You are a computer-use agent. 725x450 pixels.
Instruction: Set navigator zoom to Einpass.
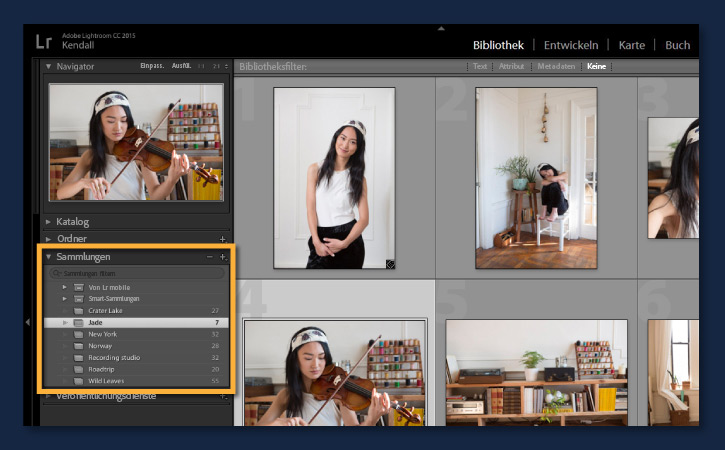click(152, 66)
